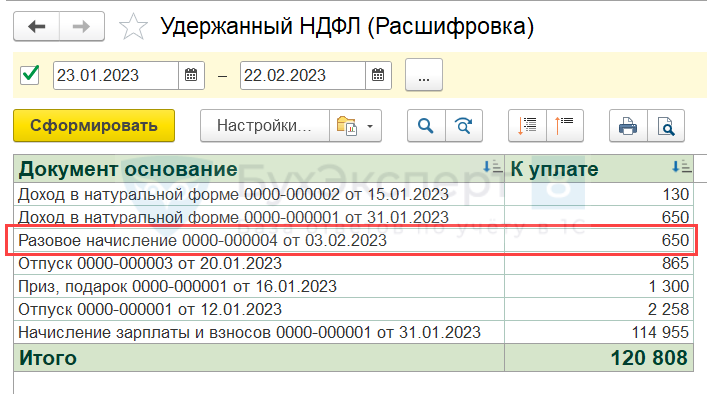Click the amount cell 865
The image size is (707, 394).
tap(599, 263)
